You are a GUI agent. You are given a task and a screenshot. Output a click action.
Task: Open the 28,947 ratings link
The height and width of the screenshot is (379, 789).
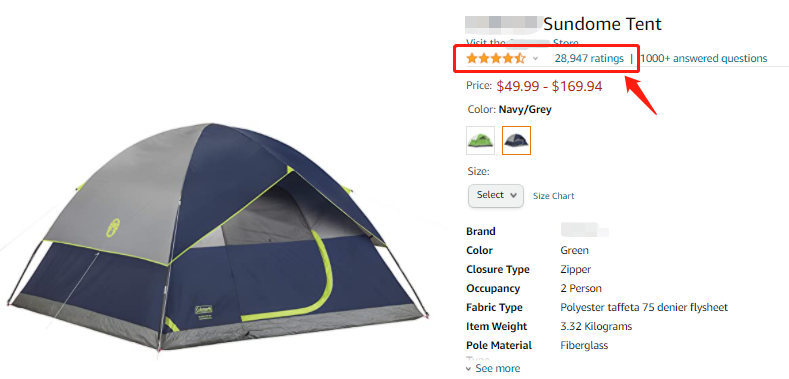click(x=589, y=58)
